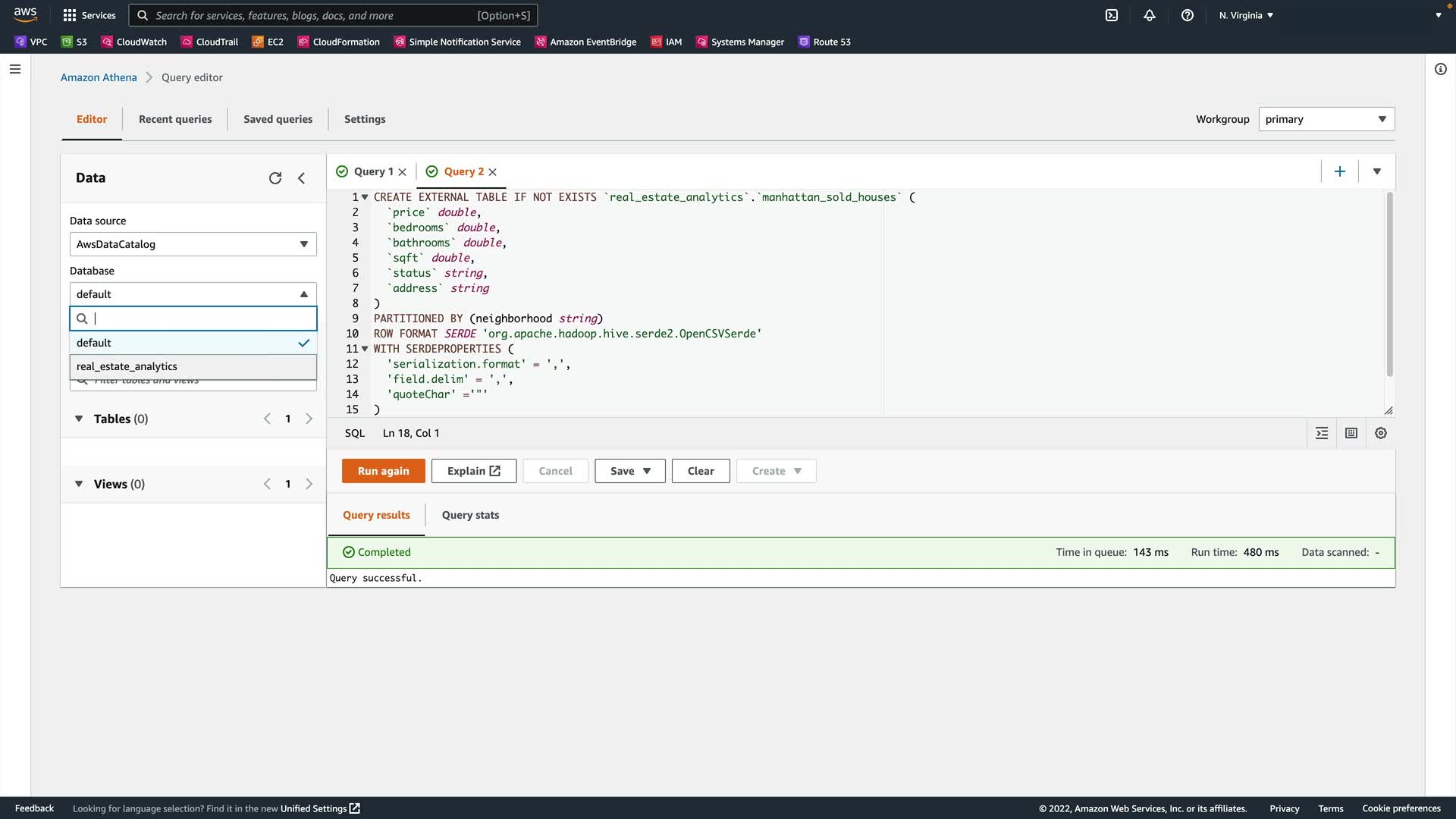The width and height of the screenshot is (1456, 819).
Task: Collapse the Views section
Action: (x=79, y=484)
